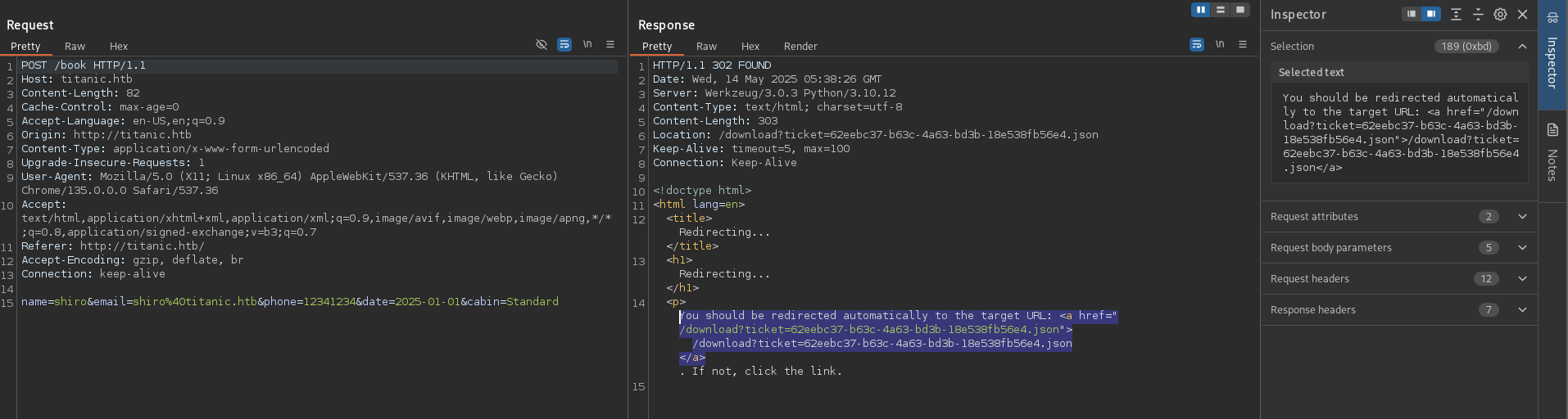Expand the Request body parameters section
The height and width of the screenshot is (419, 1568).
[1522, 248]
